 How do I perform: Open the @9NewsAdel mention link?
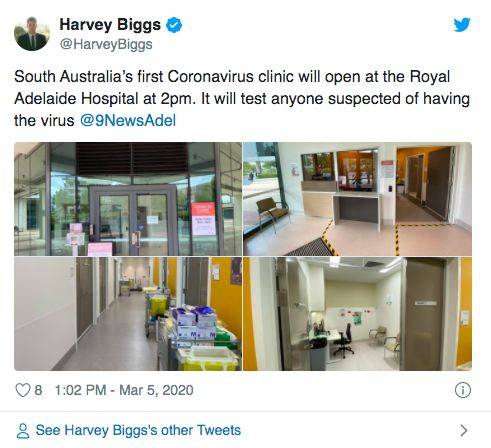click(x=128, y=120)
